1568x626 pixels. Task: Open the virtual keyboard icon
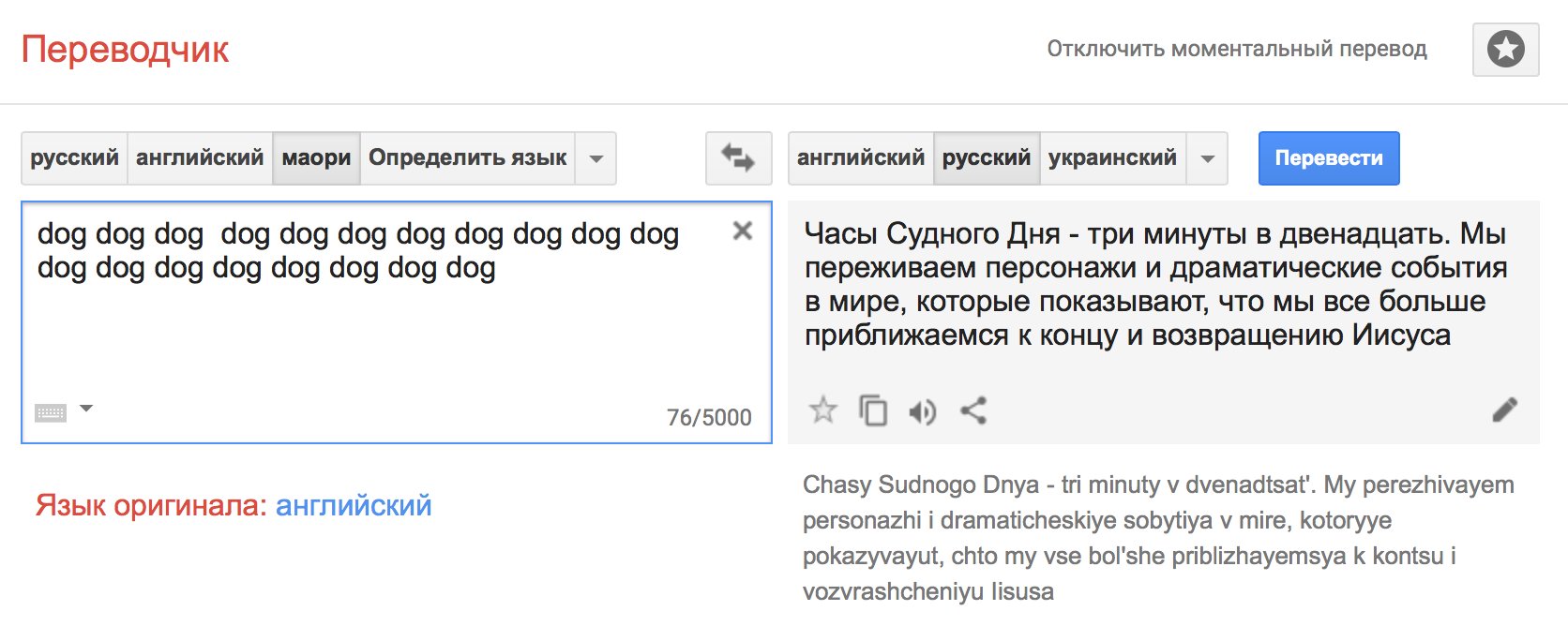click(51, 412)
